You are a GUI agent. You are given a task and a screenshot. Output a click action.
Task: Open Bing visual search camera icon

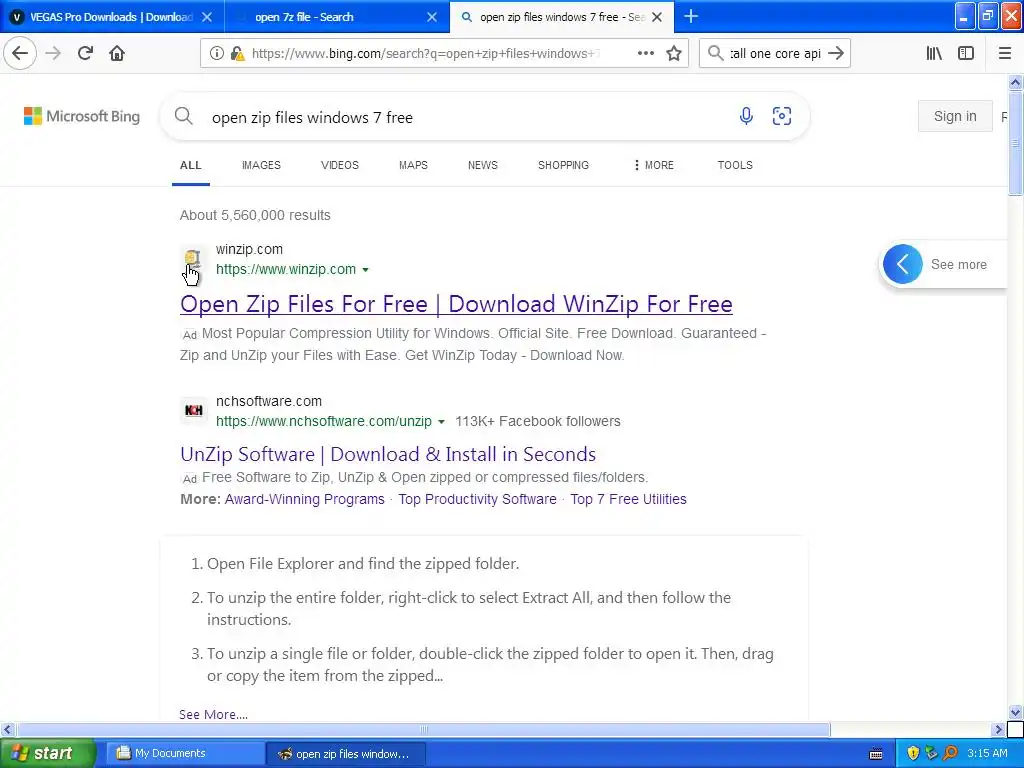click(x=782, y=116)
